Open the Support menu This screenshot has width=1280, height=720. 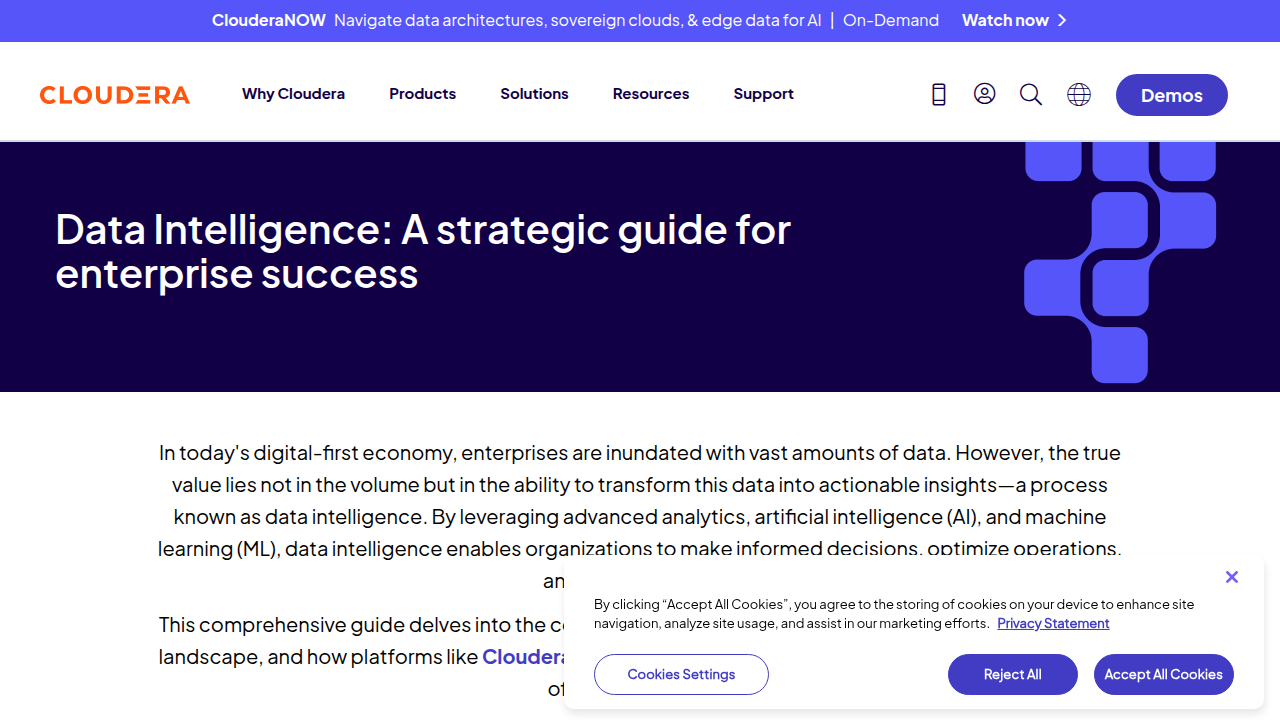point(763,94)
